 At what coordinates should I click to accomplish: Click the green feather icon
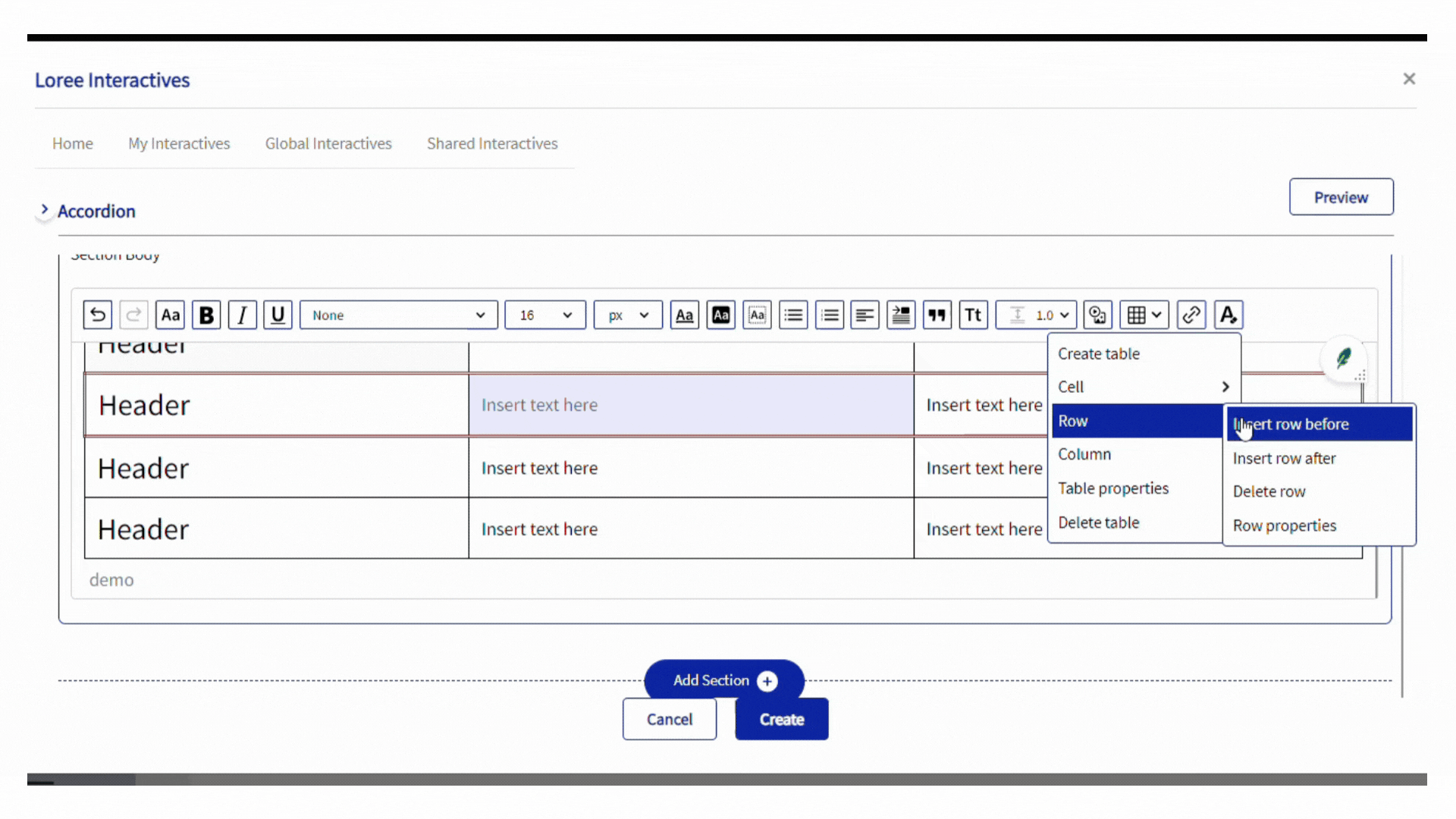coord(1343,358)
